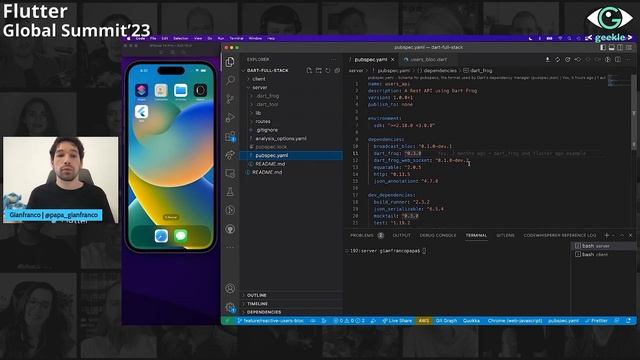Refresh the explorer file tree
The height and width of the screenshot is (360, 640).
coord(328,71)
